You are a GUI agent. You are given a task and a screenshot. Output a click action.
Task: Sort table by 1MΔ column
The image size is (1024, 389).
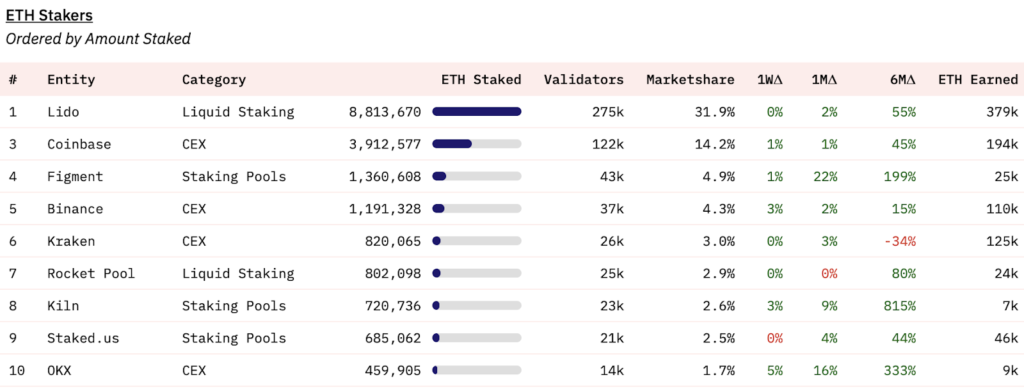click(824, 80)
